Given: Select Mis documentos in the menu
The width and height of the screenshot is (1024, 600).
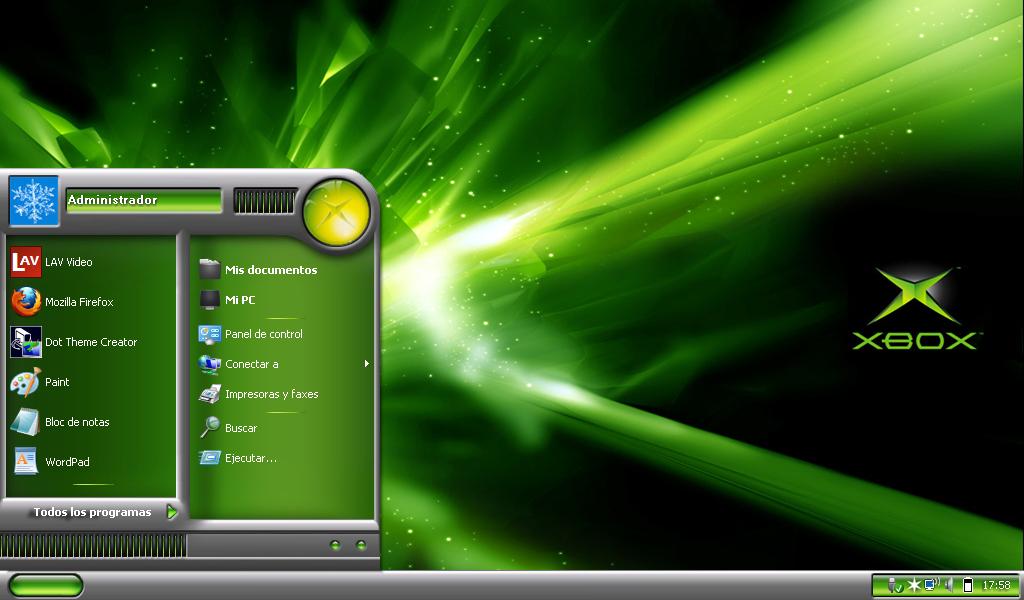Looking at the screenshot, I should tap(272, 270).
